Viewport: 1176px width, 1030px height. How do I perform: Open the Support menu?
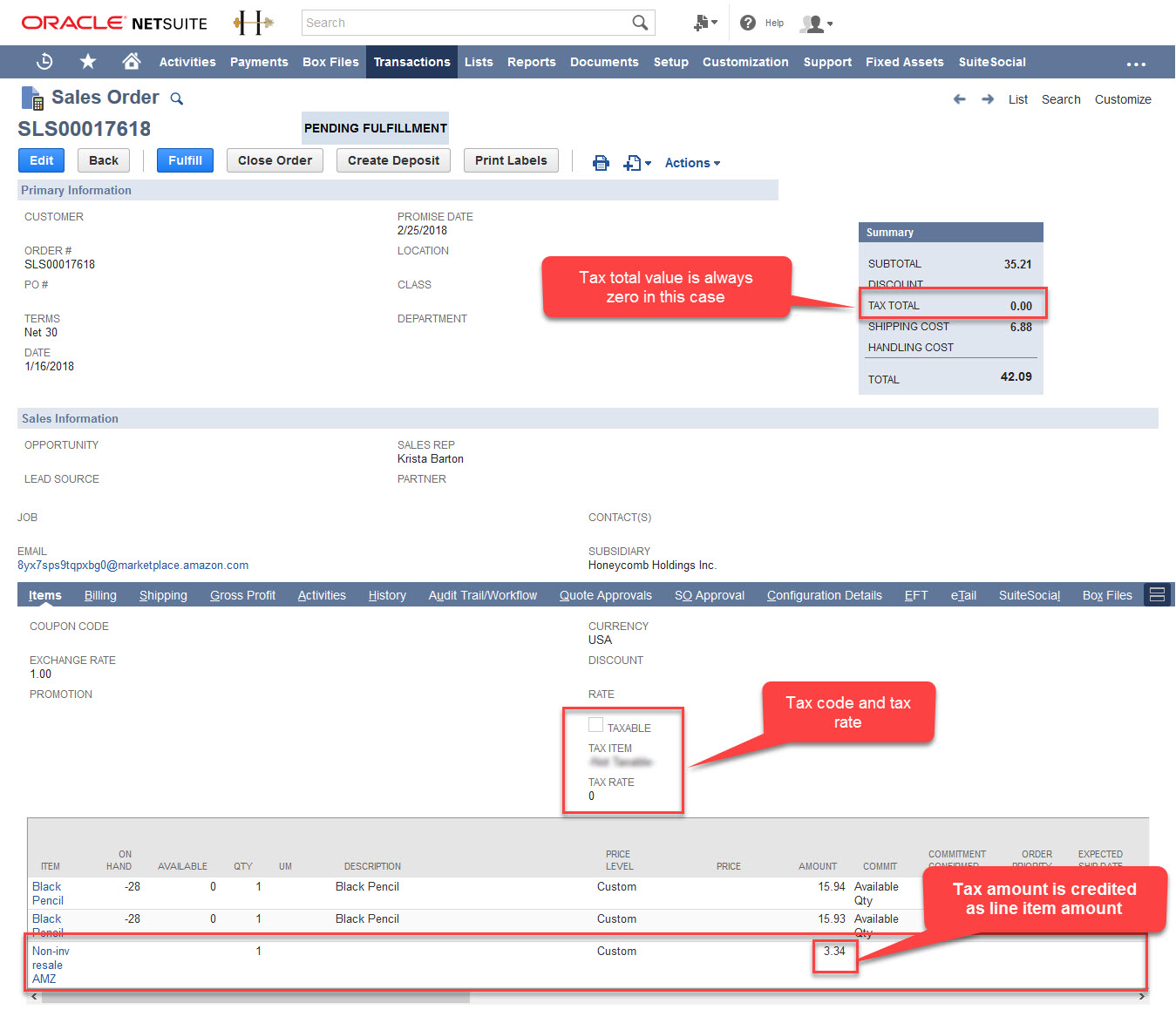[x=827, y=62]
